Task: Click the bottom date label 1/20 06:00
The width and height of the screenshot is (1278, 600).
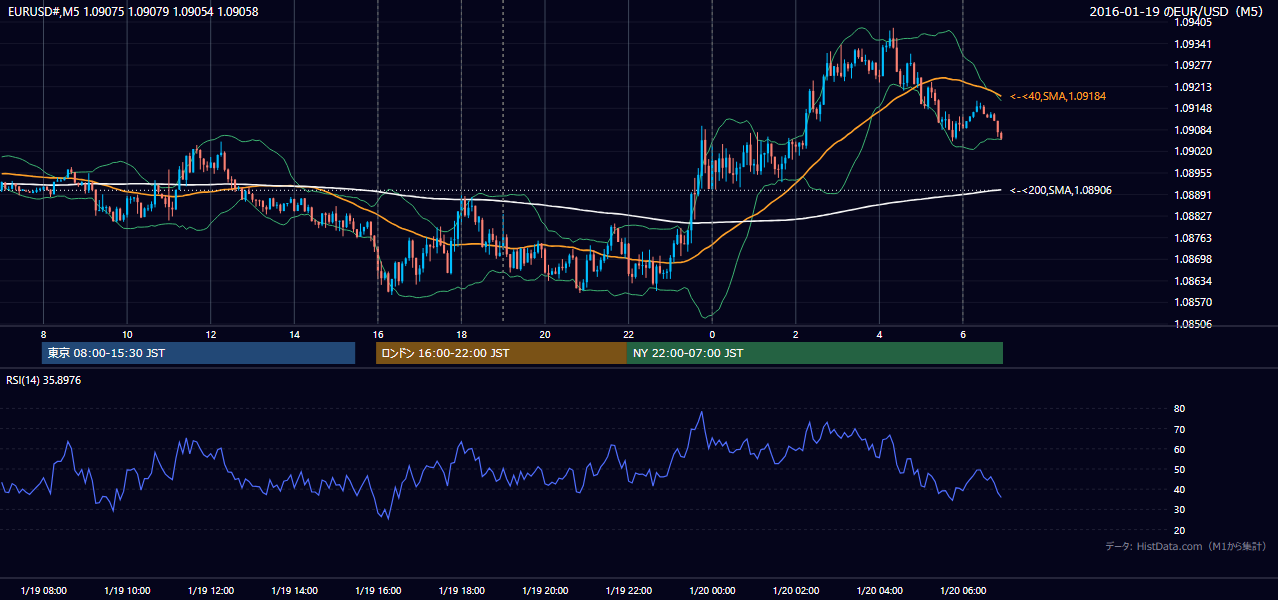Action: (x=963, y=591)
